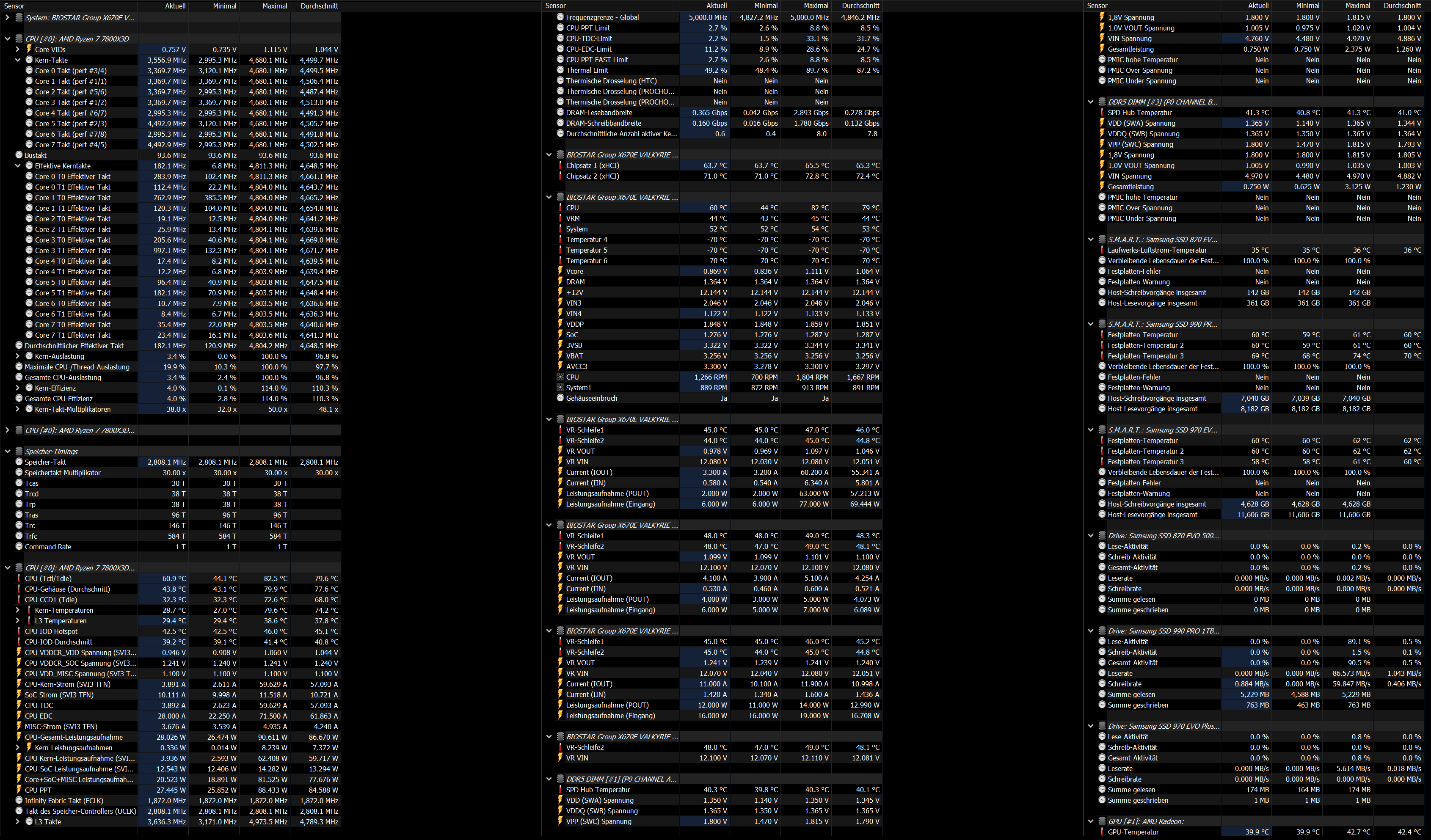Select the Command Rate row

(x=48, y=547)
